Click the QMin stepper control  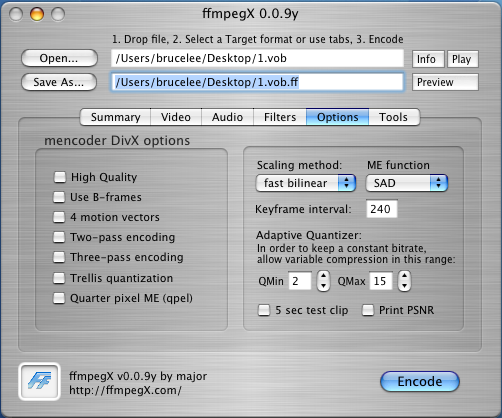[323, 281]
